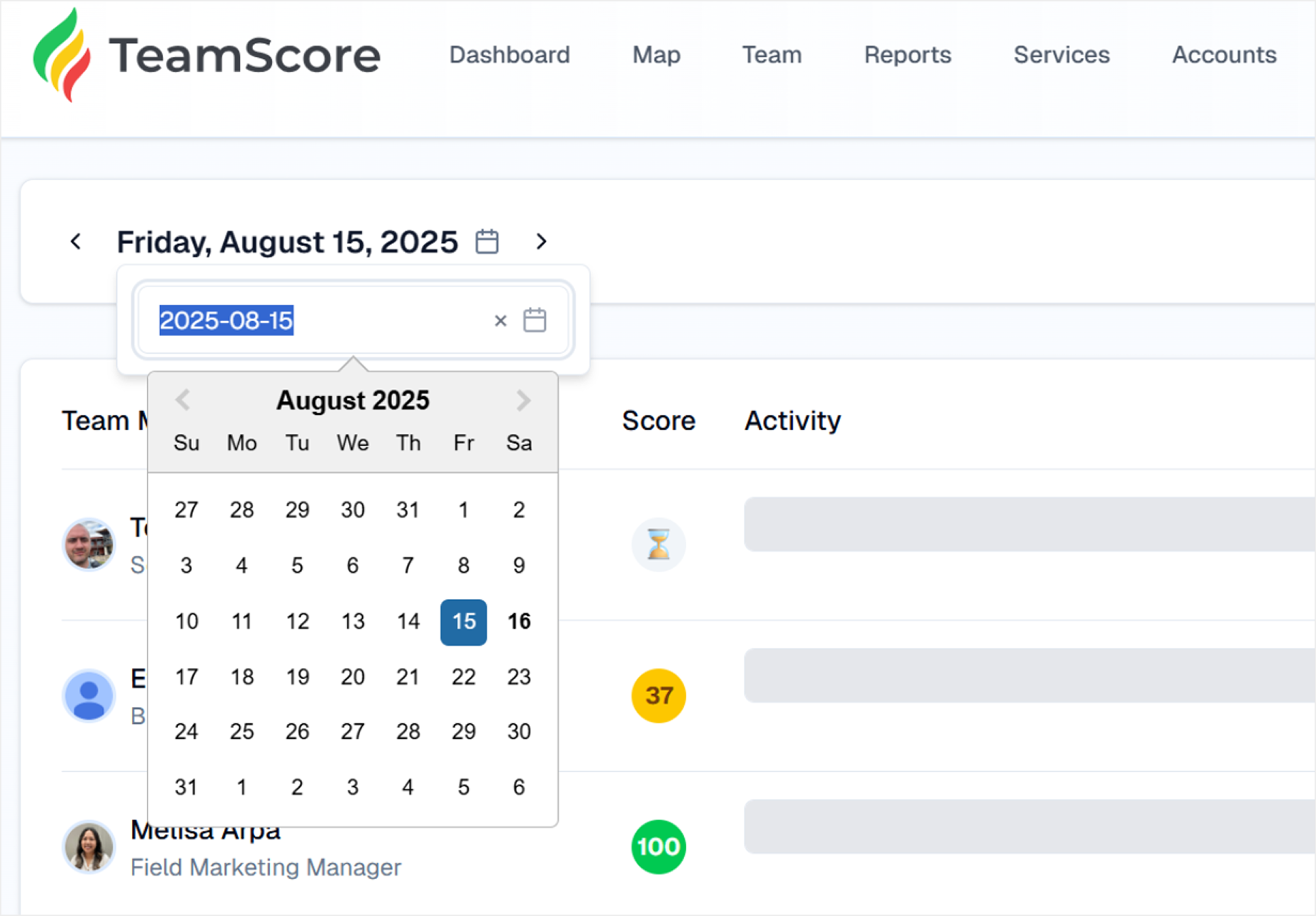This screenshot has height=916, width=1316.
Task: Open the Services section
Action: pos(1061,55)
